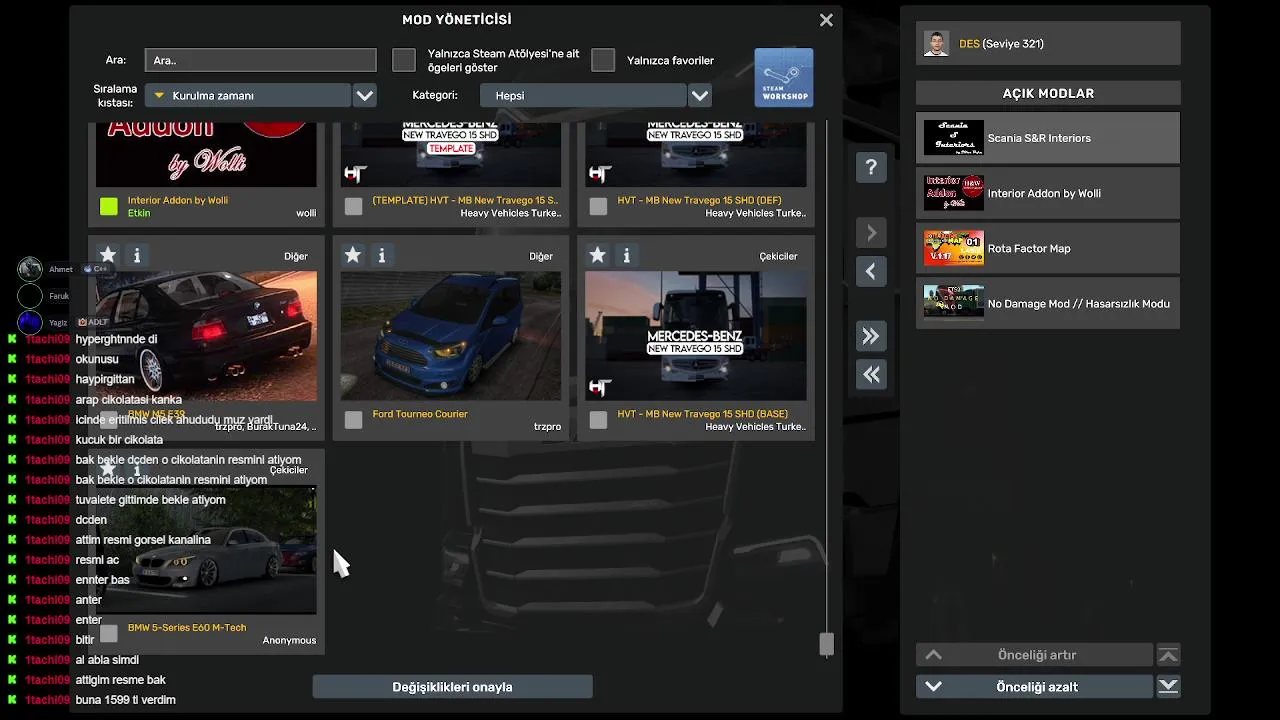Screen dimensions: 1280x720
Task: Activate all mods with double right arrow
Action: [871, 336]
